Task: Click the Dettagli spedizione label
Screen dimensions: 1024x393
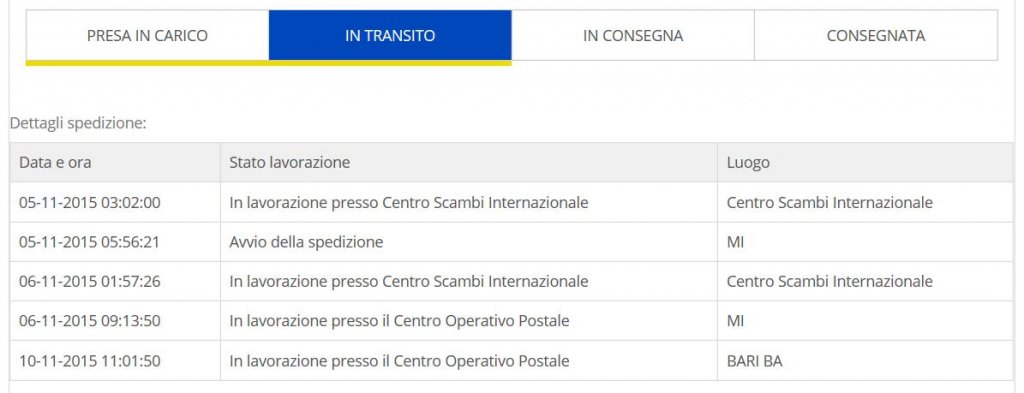Action: (78, 123)
